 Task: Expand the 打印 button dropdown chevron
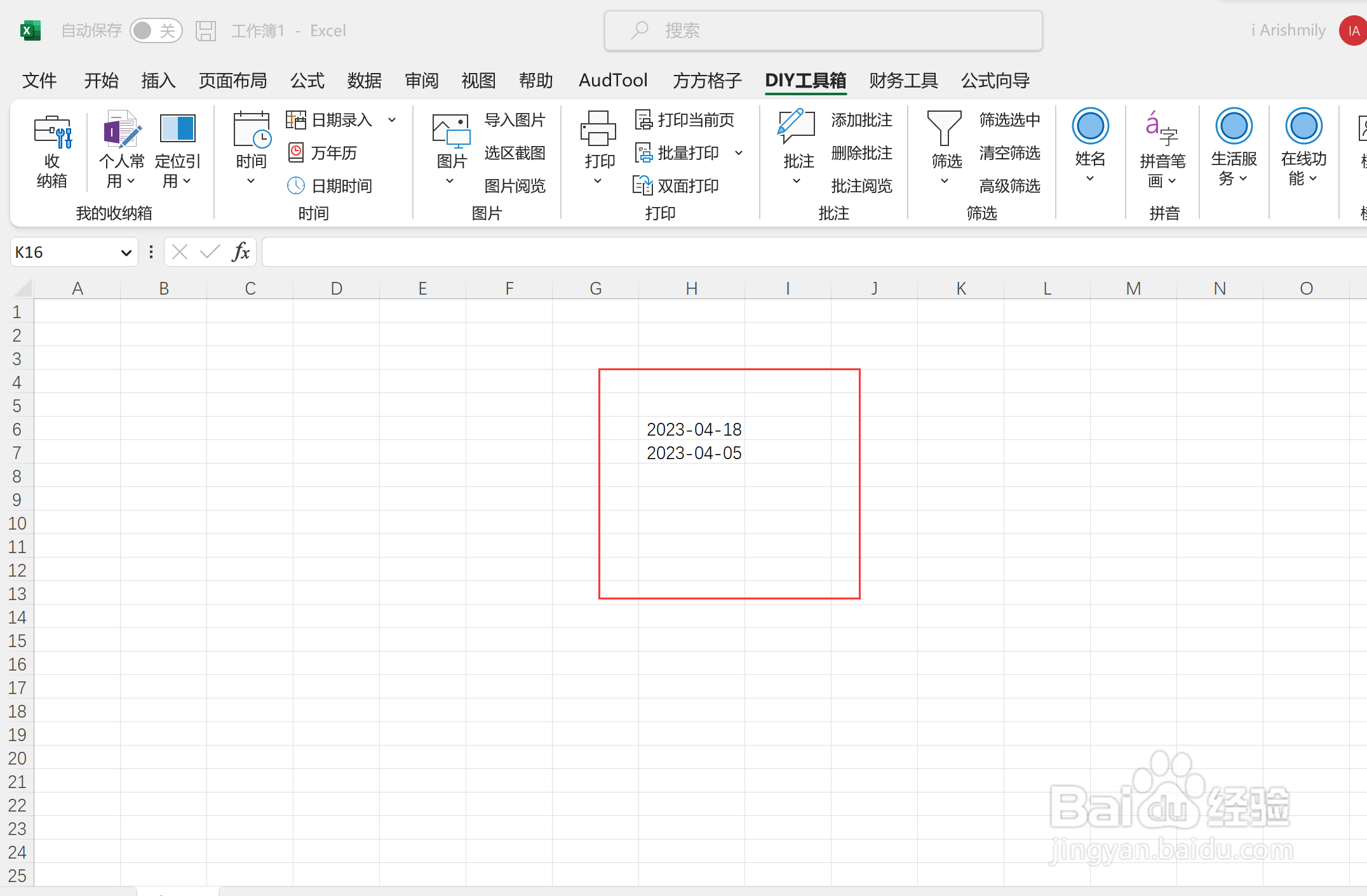[598, 181]
